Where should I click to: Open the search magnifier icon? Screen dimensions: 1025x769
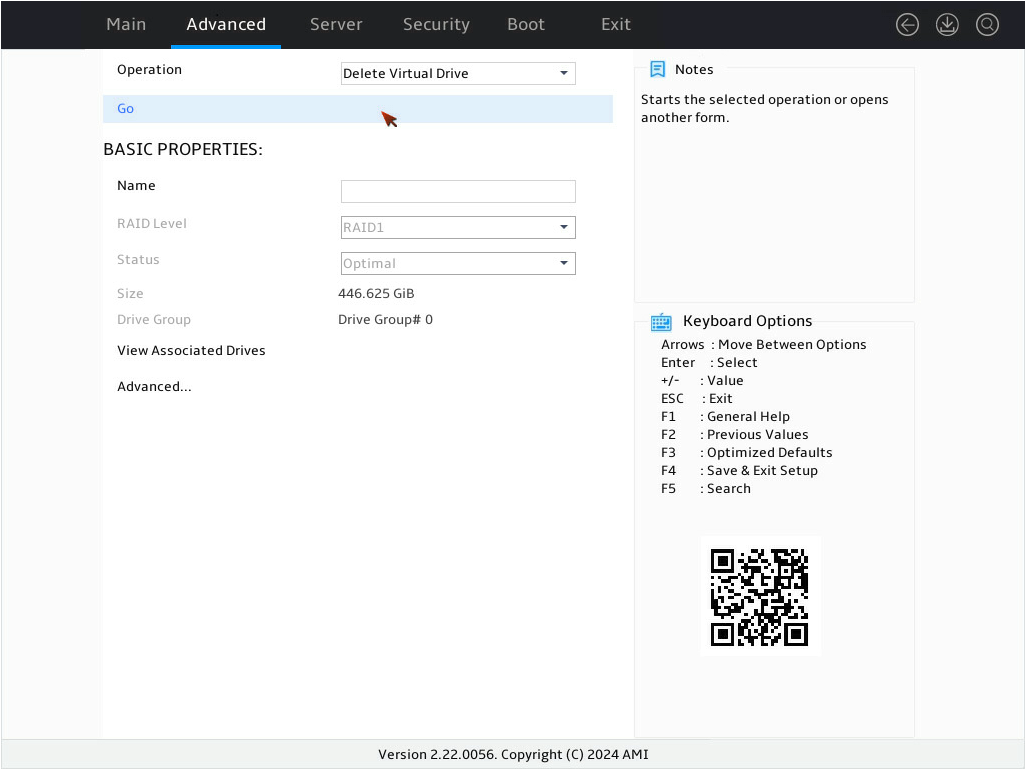click(x=987, y=25)
